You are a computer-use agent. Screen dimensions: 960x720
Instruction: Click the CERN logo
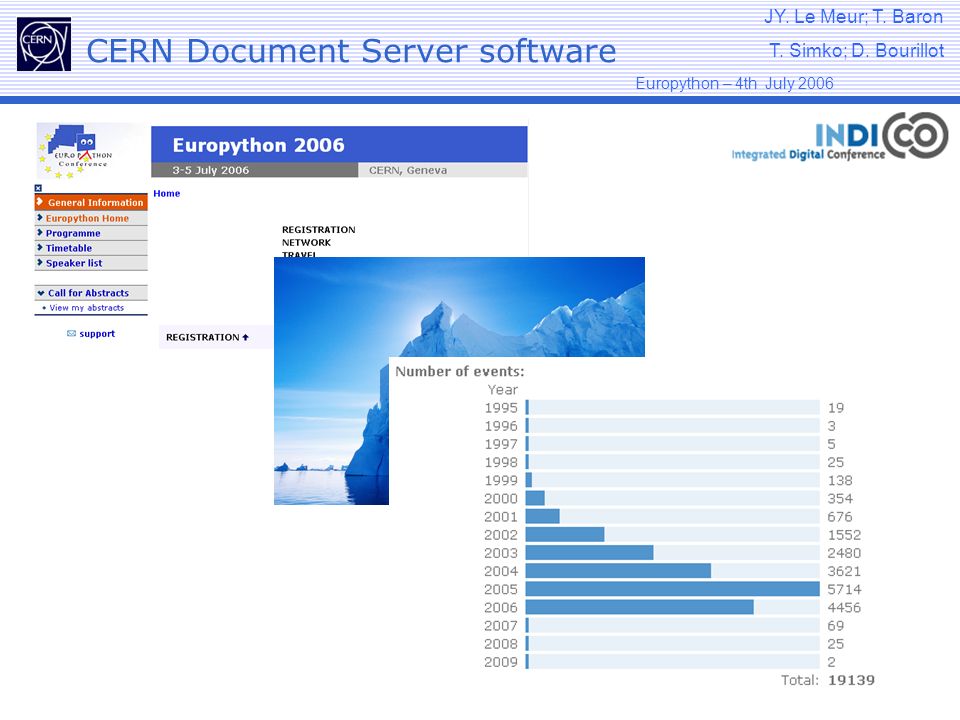coord(44,44)
